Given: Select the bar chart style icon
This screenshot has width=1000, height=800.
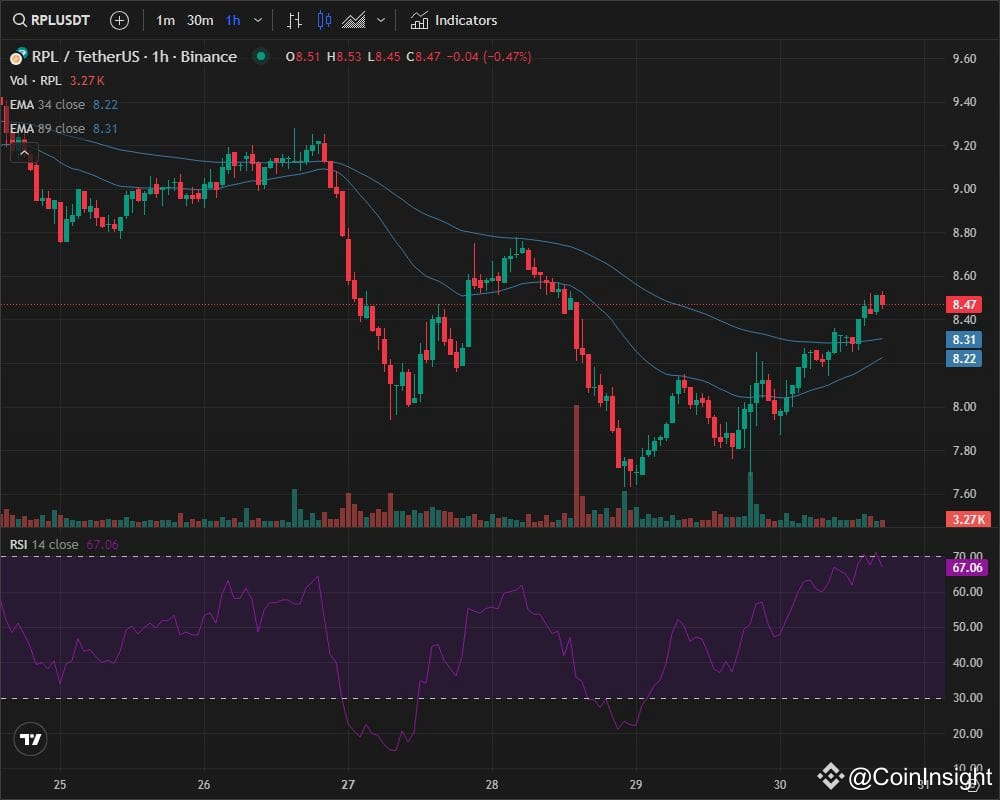Looking at the screenshot, I should point(293,20).
